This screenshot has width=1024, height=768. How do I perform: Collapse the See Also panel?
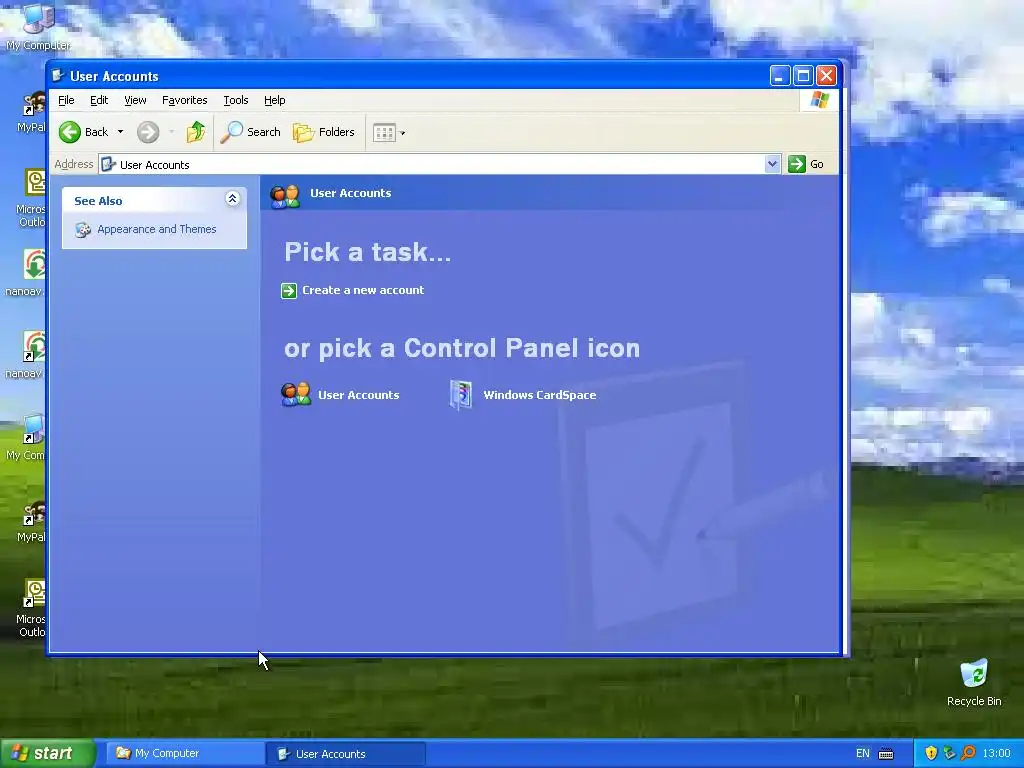(232, 199)
